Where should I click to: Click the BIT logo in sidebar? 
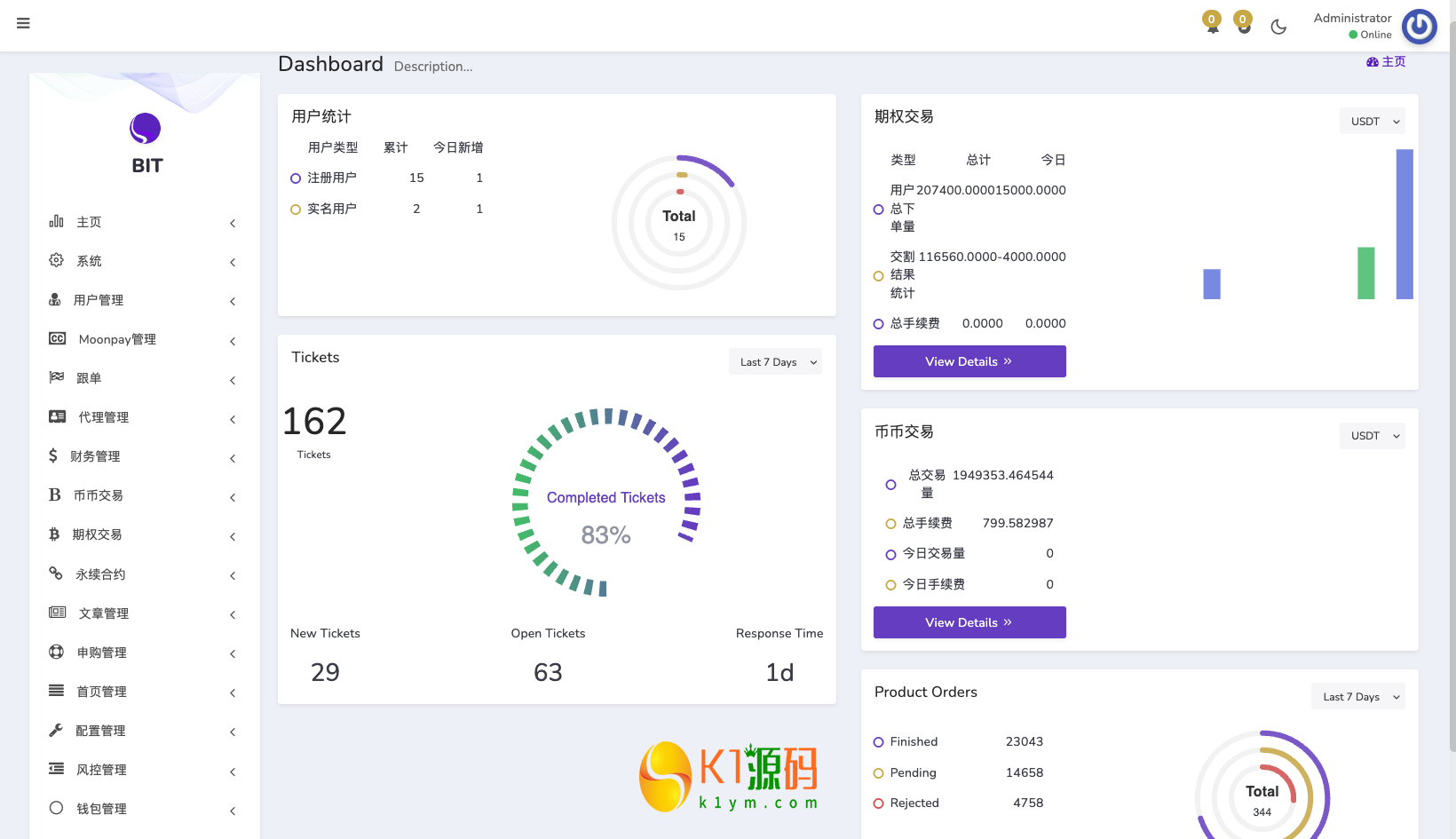tap(146, 143)
